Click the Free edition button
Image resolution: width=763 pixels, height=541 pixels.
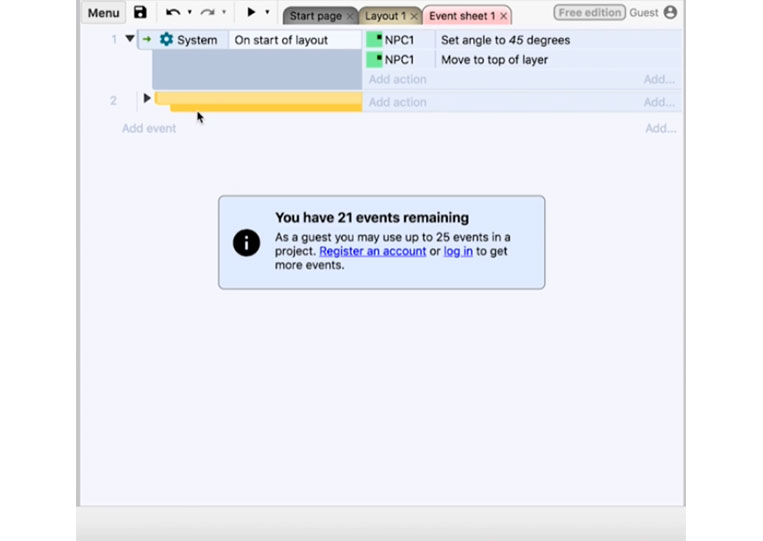tap(590, 13)
